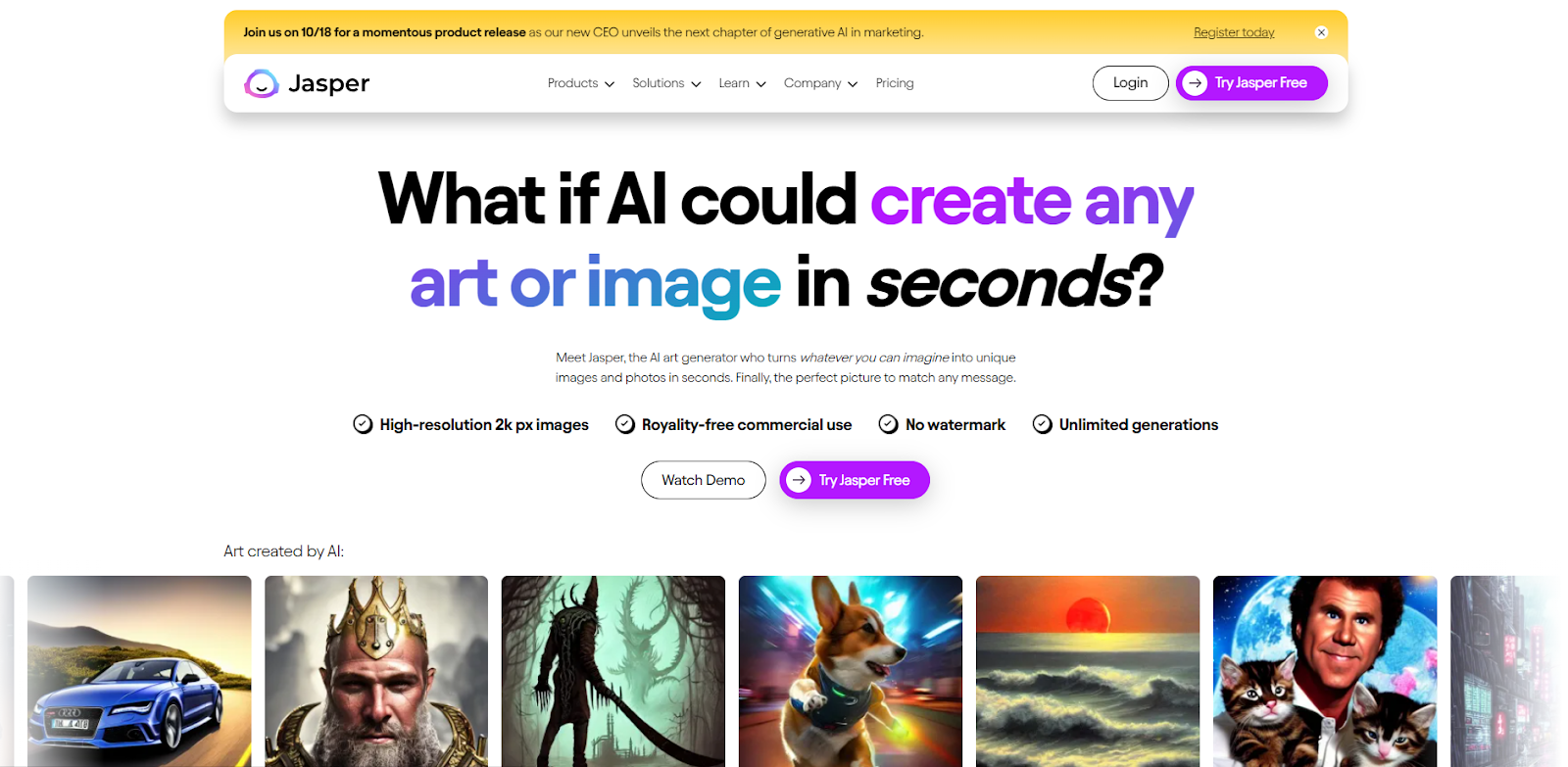
Task: Click arrow icon in header Try Jasper Free
Action: tap(1195, 83)
